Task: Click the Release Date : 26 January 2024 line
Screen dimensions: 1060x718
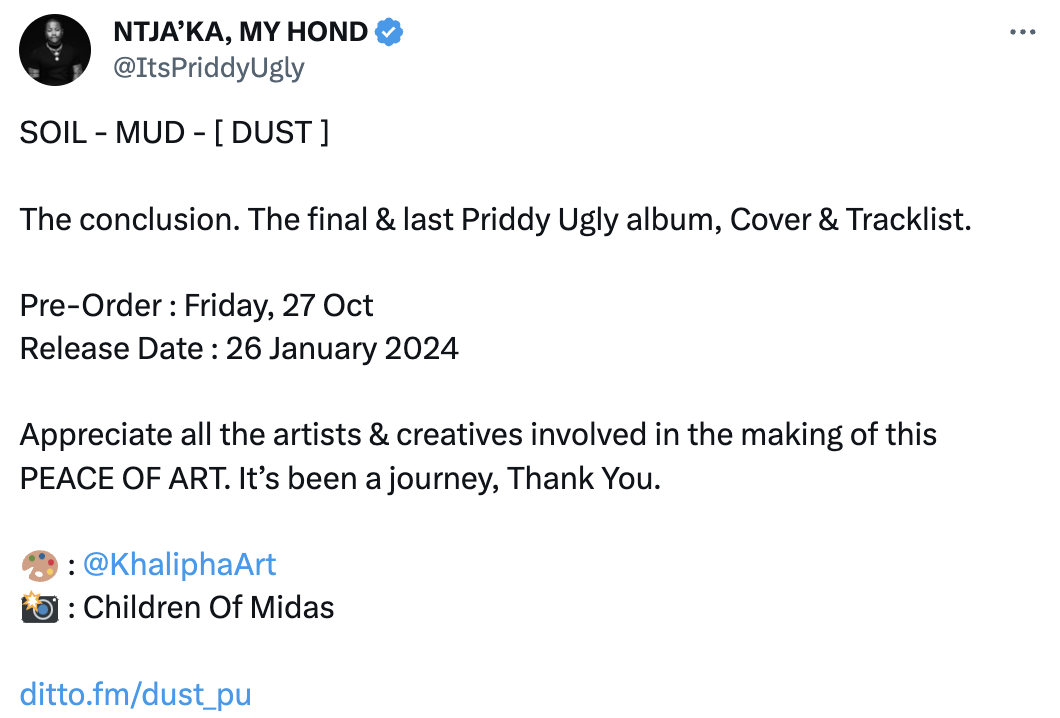Action: coord(239,349)
